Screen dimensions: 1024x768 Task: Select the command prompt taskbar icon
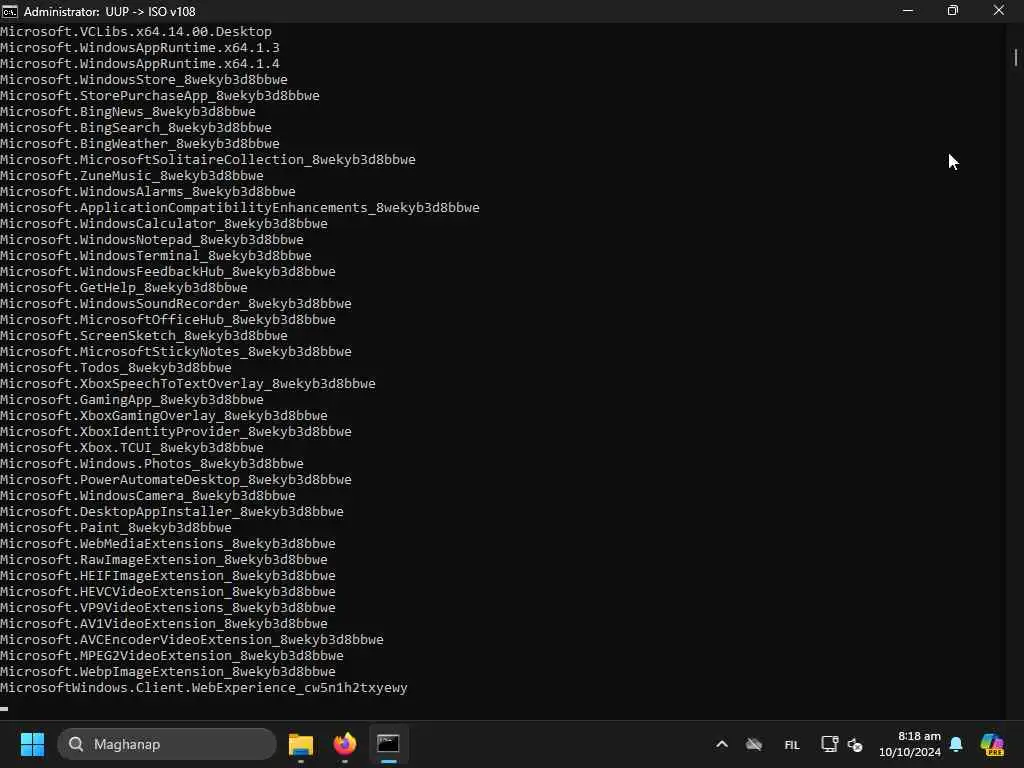tap(389, 744)
